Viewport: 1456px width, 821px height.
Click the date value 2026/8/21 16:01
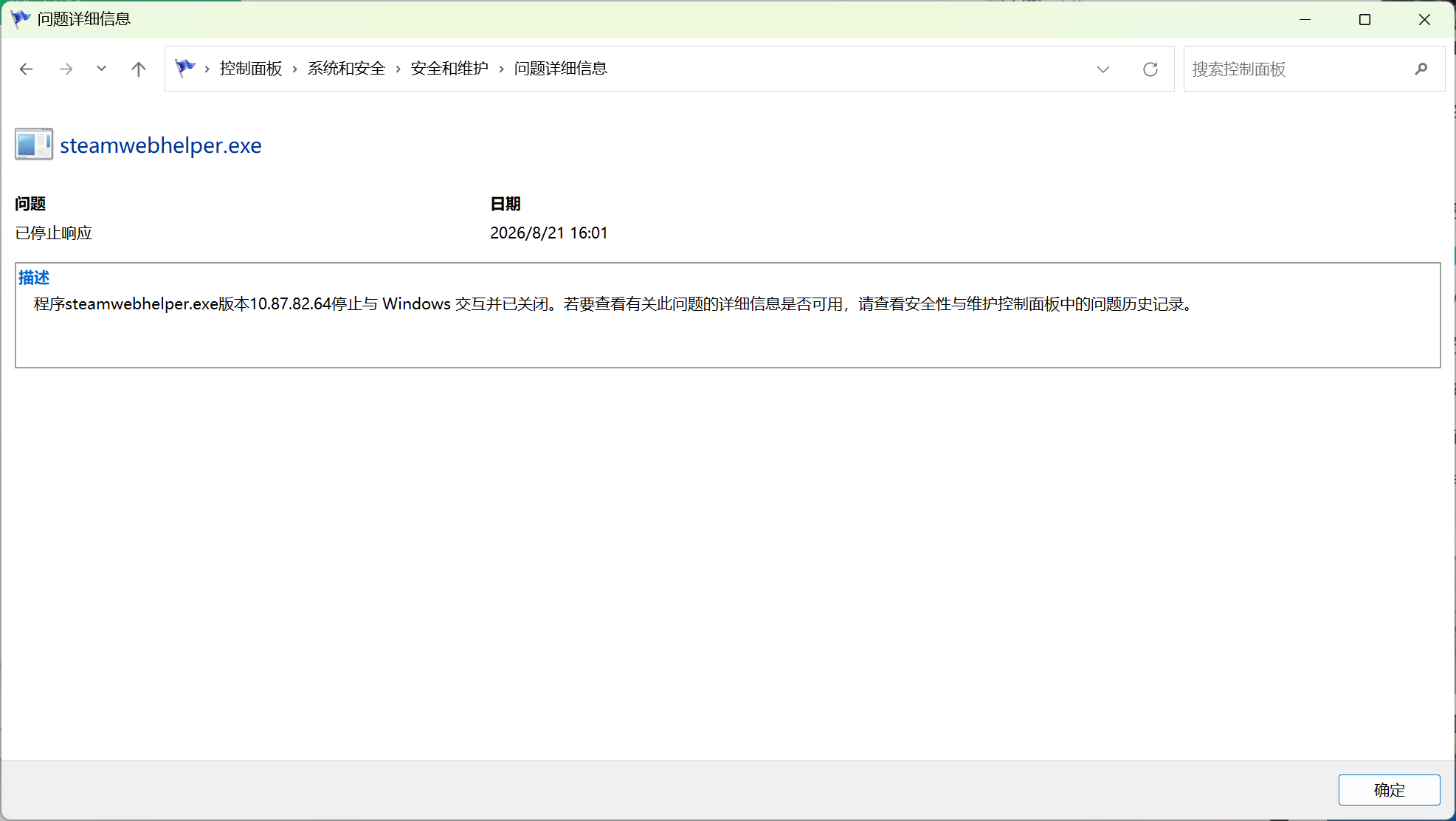[x=549, y=233]
